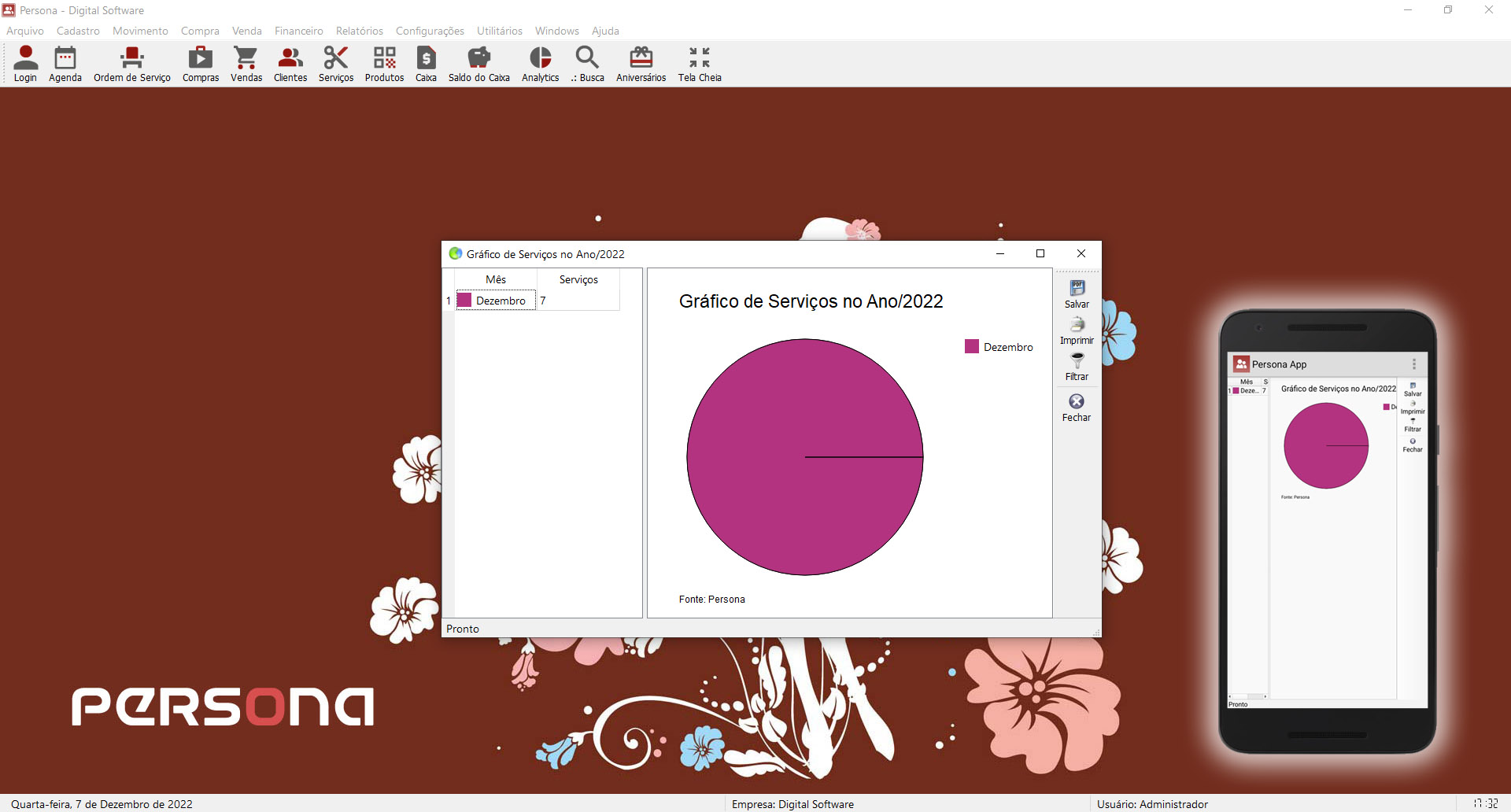Viewport: 1511px width, 812px height.
Task: Click Usuário: Administrador in status bar
Action: coord(1152,804)
